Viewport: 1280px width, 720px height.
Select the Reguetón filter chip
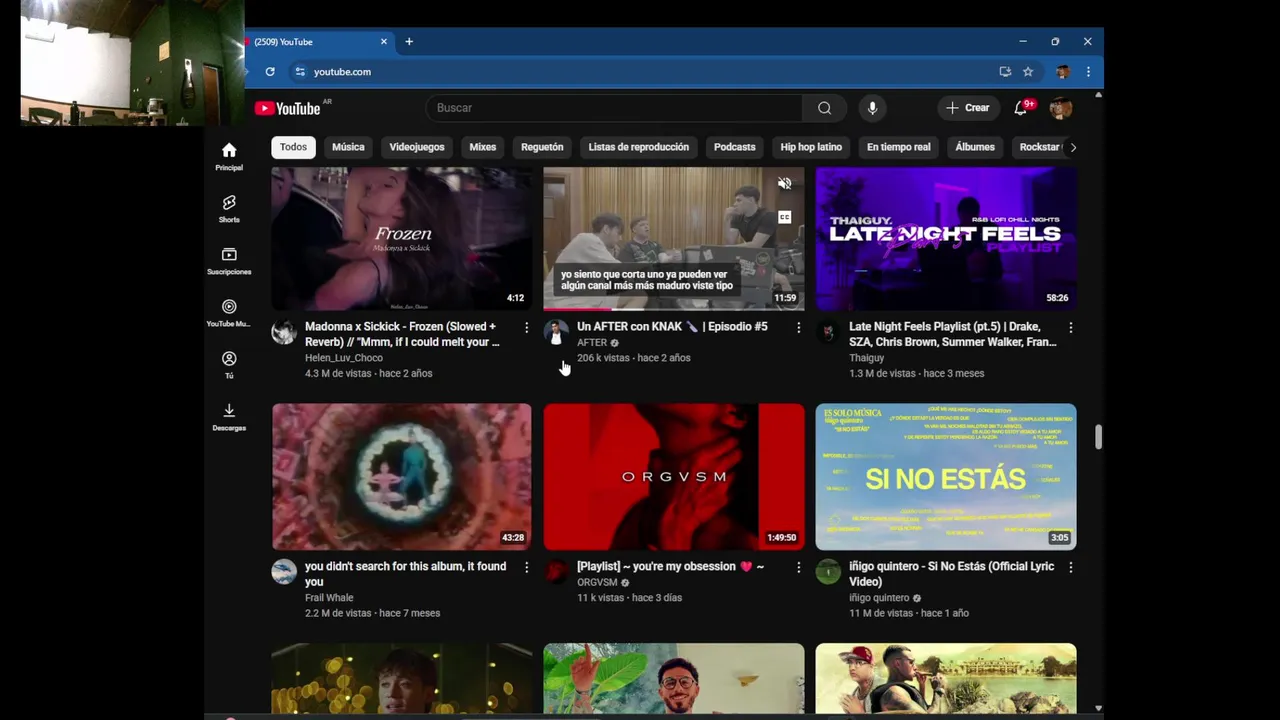[x=542, y=147]
